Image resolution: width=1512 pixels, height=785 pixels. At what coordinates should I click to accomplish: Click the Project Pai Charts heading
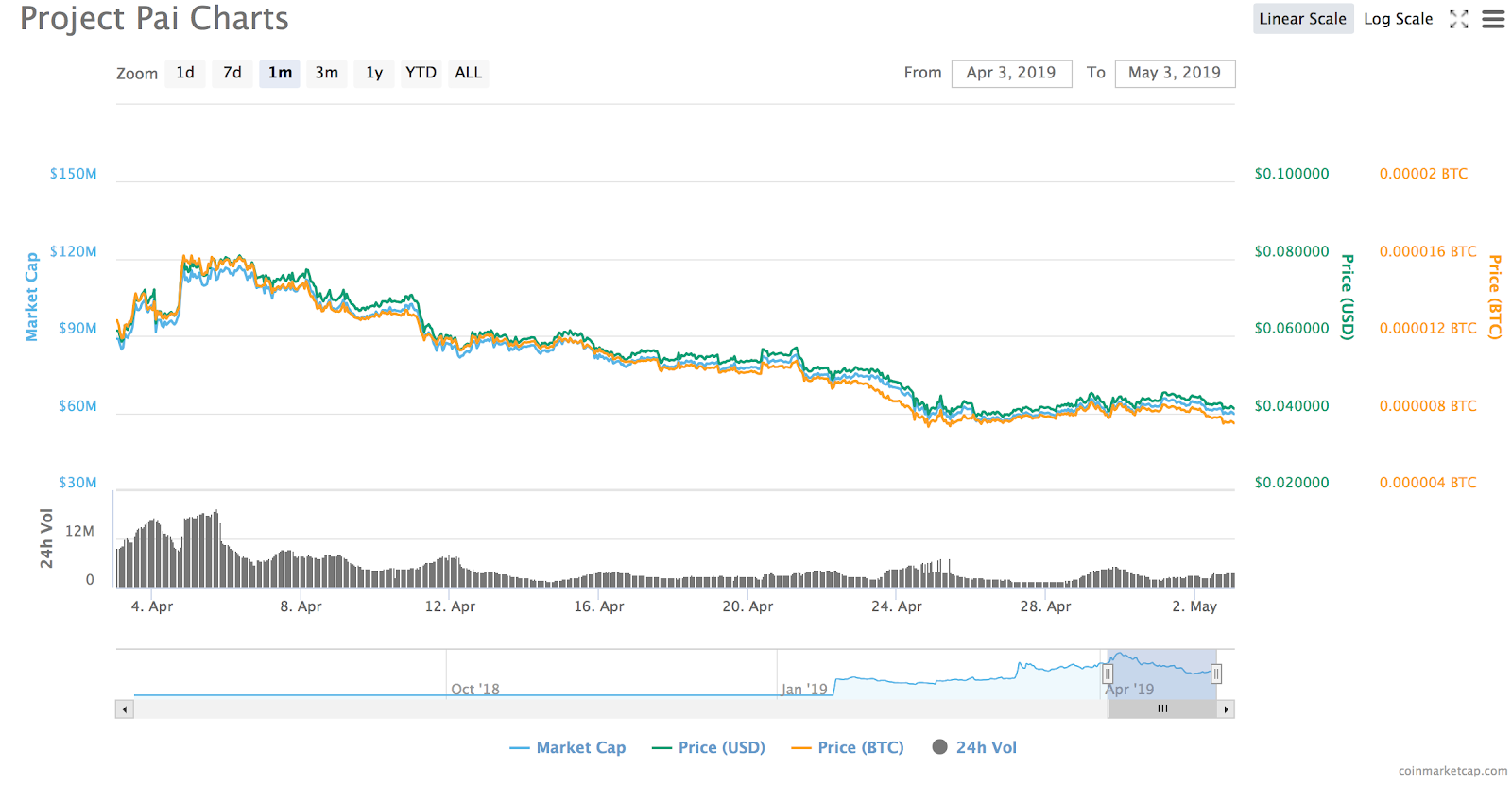[x=154, y=19]
